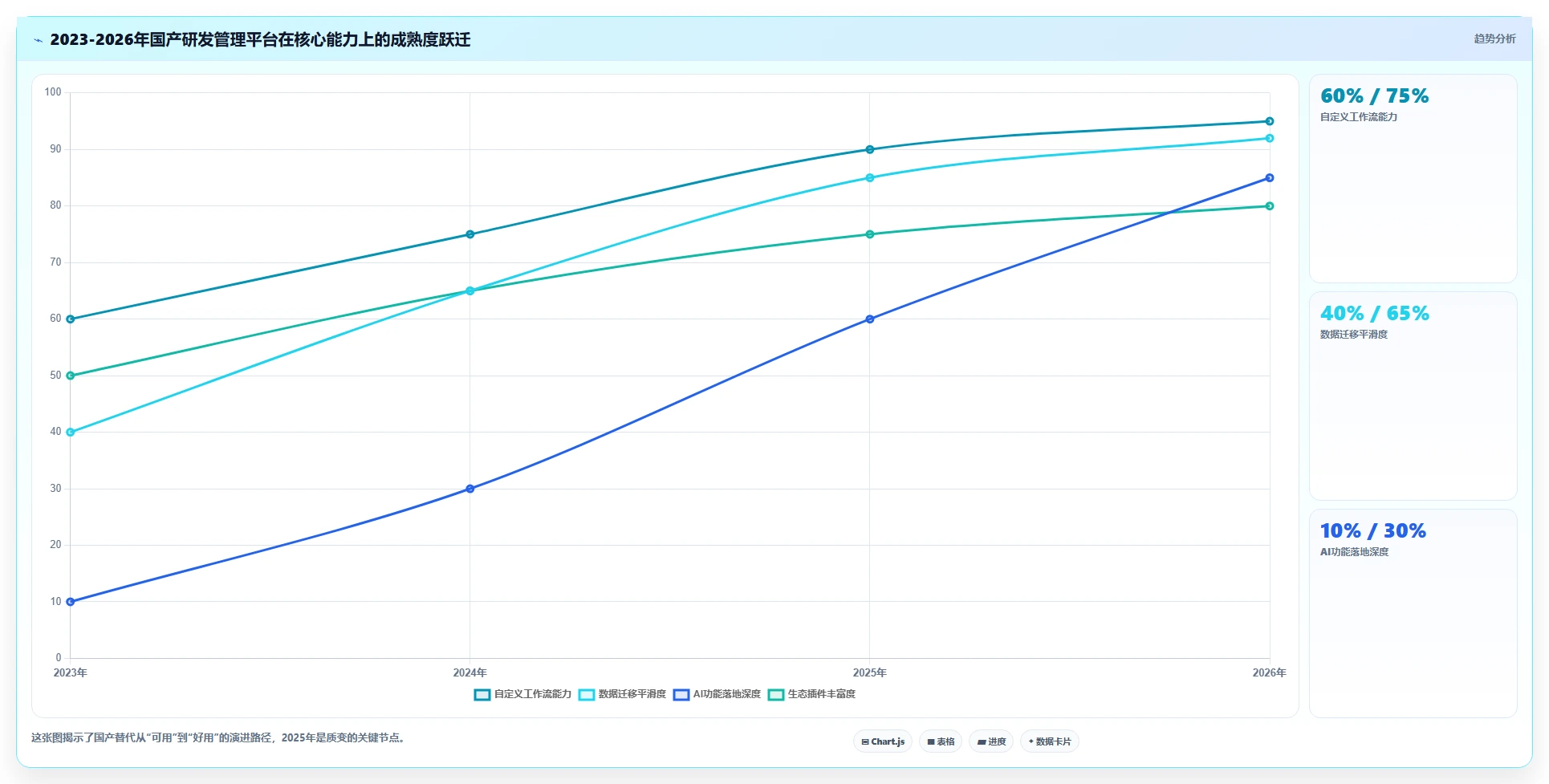Toggle the 自定义工作流能力 legend item
This screenshot has width=1549, height=784.
(522, 694)
